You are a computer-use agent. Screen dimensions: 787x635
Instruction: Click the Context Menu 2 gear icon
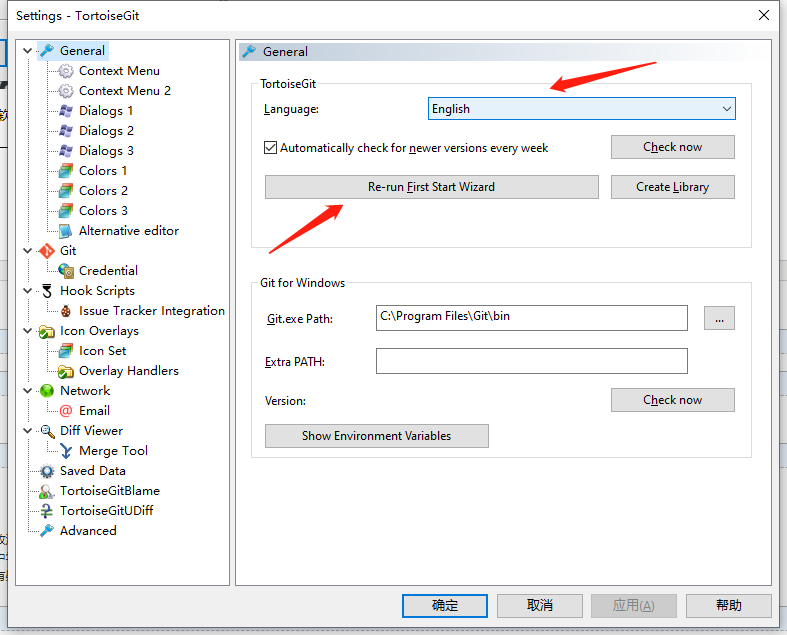(66, 91)
